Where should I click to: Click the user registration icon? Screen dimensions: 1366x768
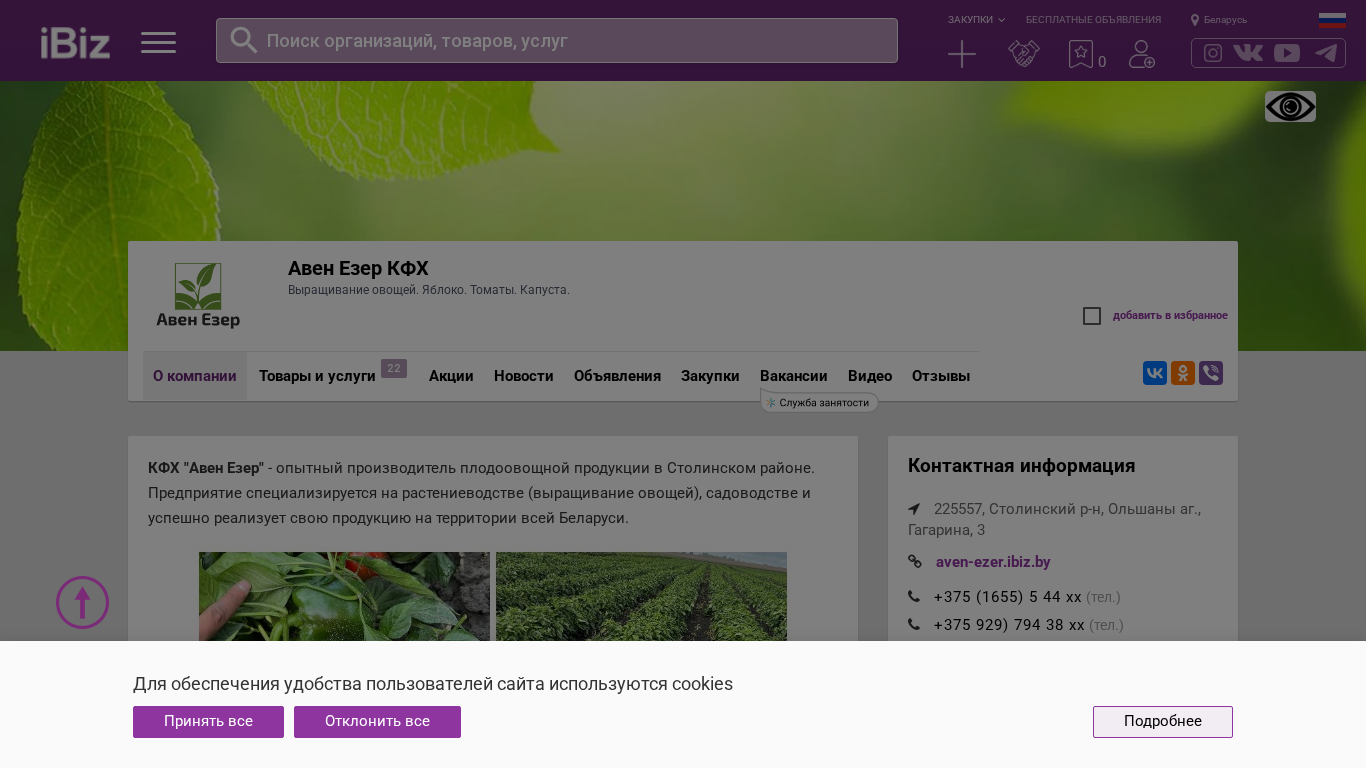coord(1142,54)
